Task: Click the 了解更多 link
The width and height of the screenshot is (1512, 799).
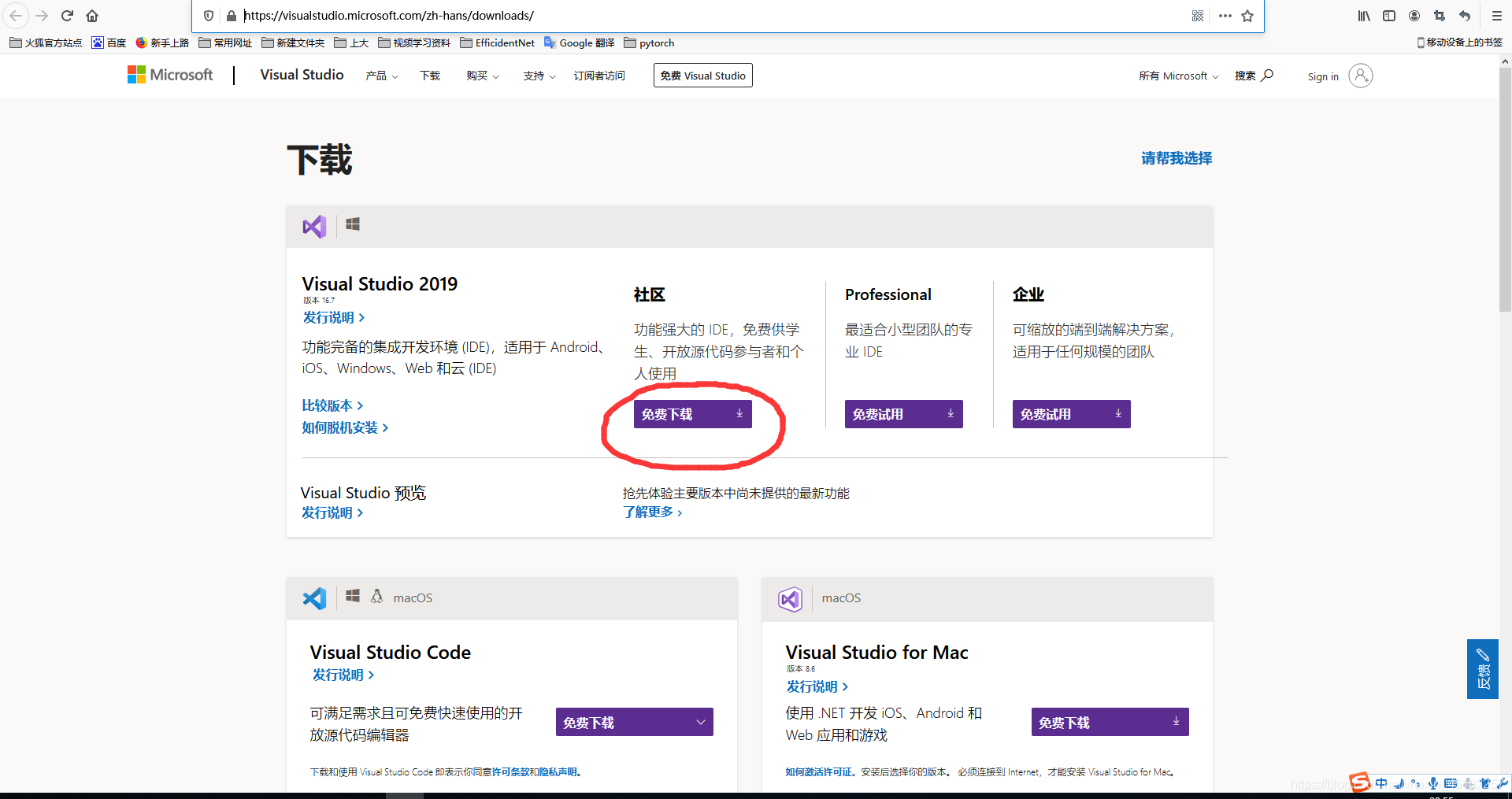Action: 653,512
